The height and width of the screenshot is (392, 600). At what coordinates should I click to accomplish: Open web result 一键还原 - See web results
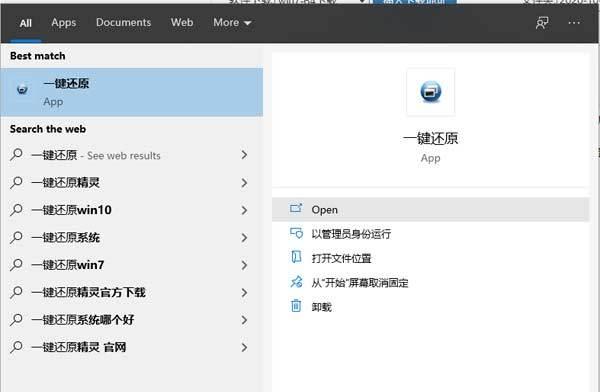(132, 155)
